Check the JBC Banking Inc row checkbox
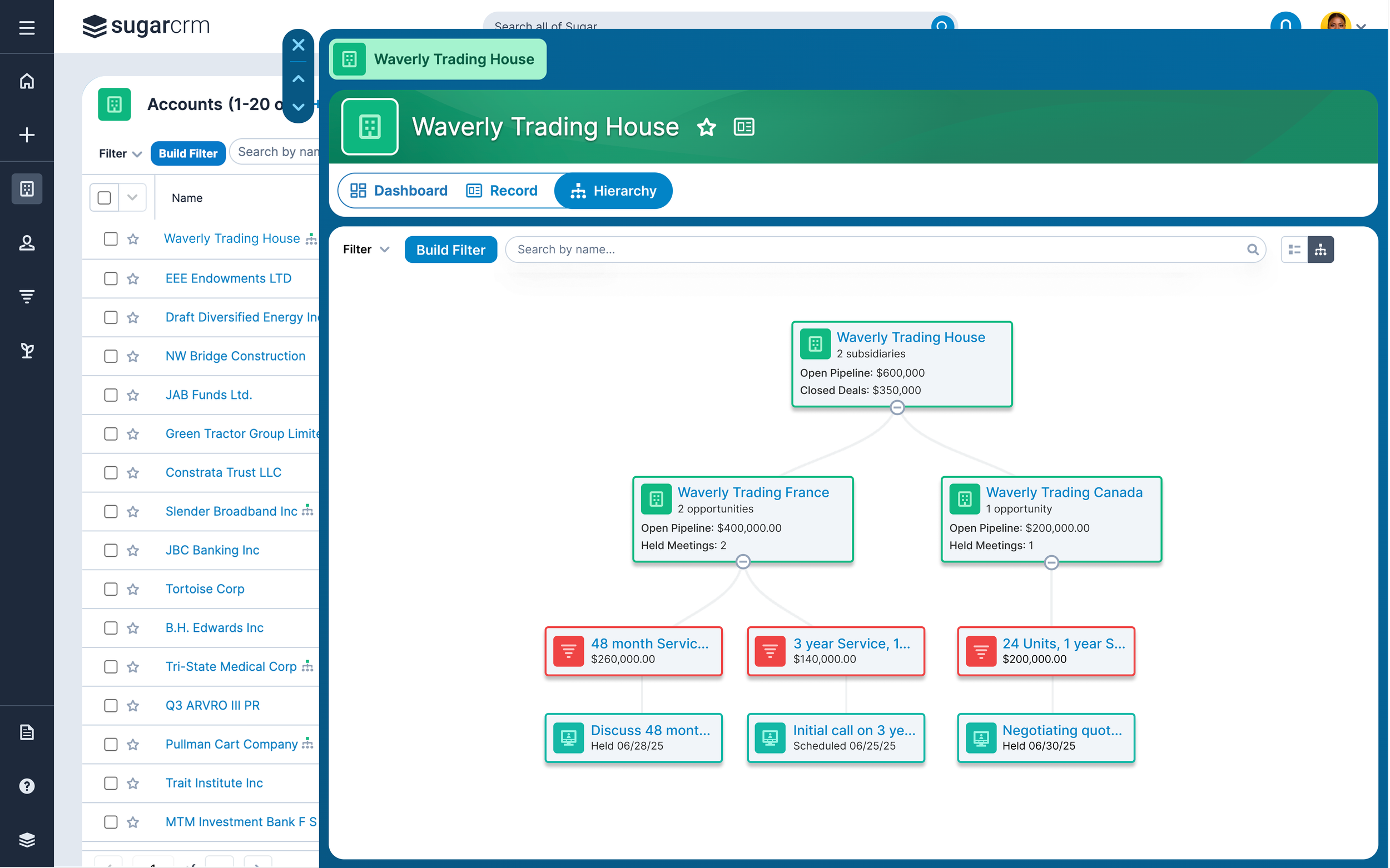The image size is (1390, 868). pyautogui.click(x=110, y=550)
